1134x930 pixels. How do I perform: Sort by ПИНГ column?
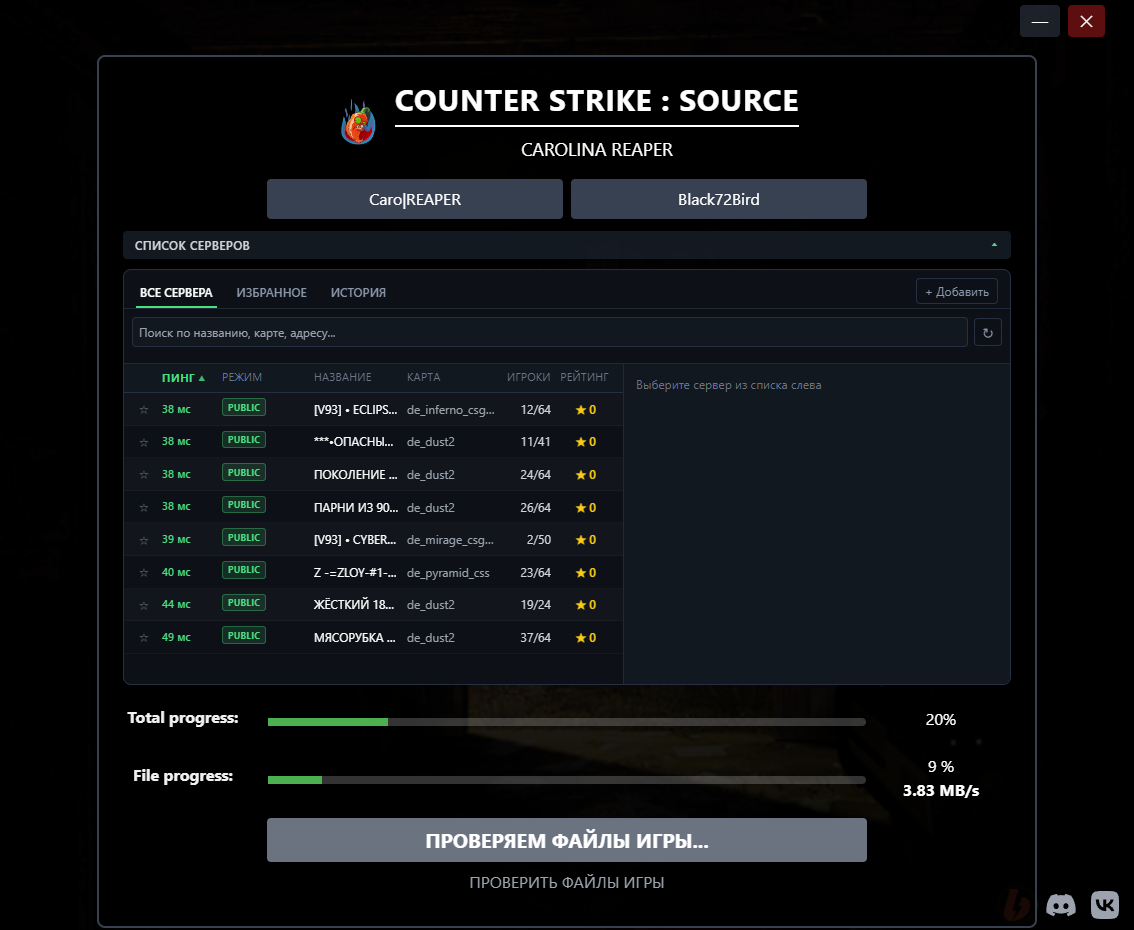pyautogui.click(x=183, y=377)
